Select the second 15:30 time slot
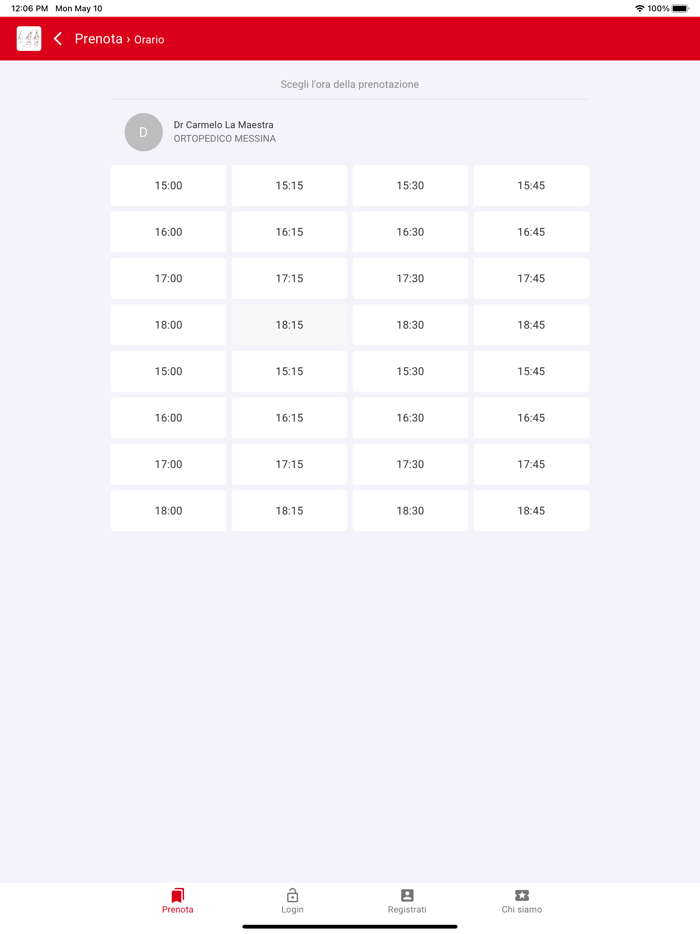700x934 pixels. click(410, 372)
